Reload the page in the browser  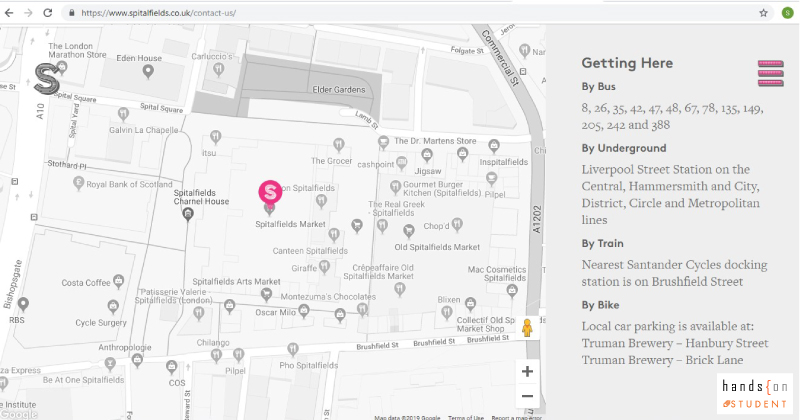tap(51, 13)
